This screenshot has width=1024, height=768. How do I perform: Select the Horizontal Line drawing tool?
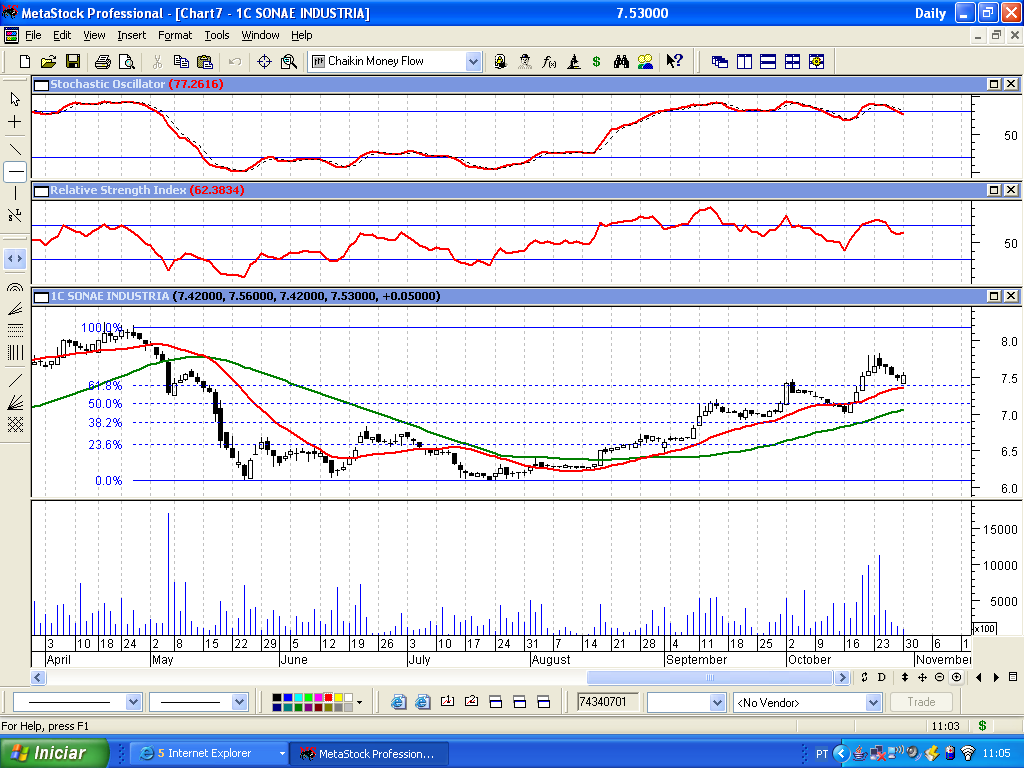[15, 172]
